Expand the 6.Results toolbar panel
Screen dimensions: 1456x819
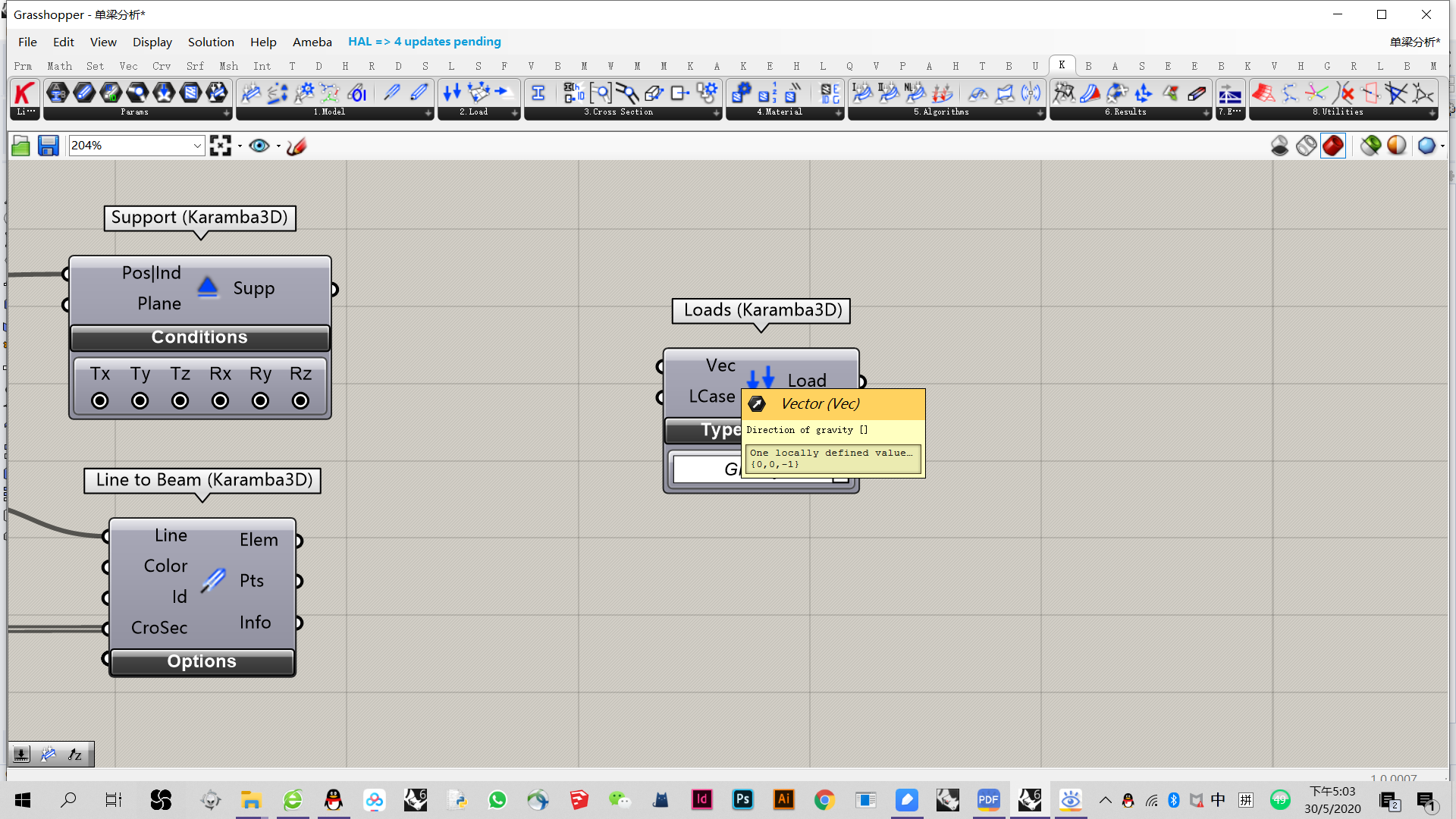tap(1206, 112)
